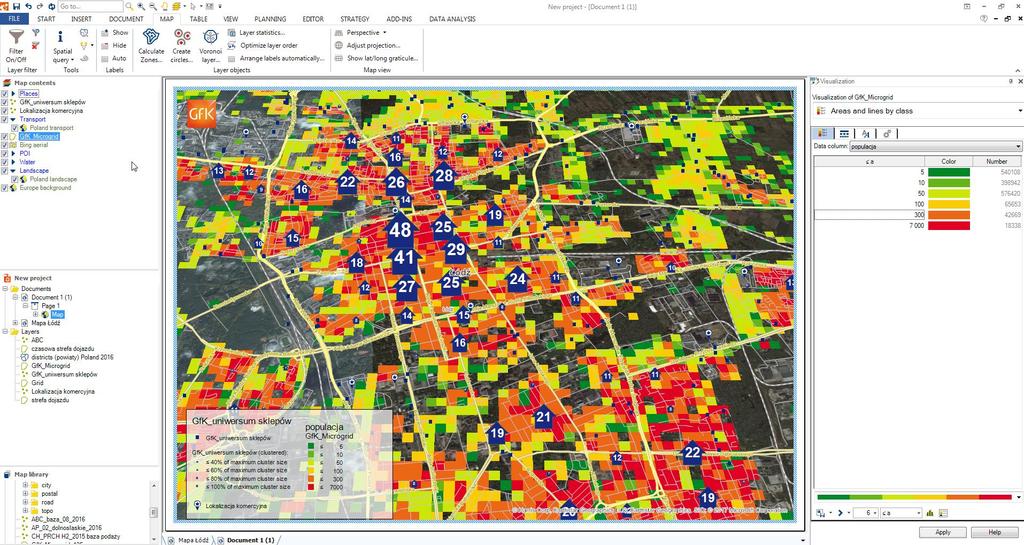Collapse the Landscape group arrow

(x=13, y=170)
